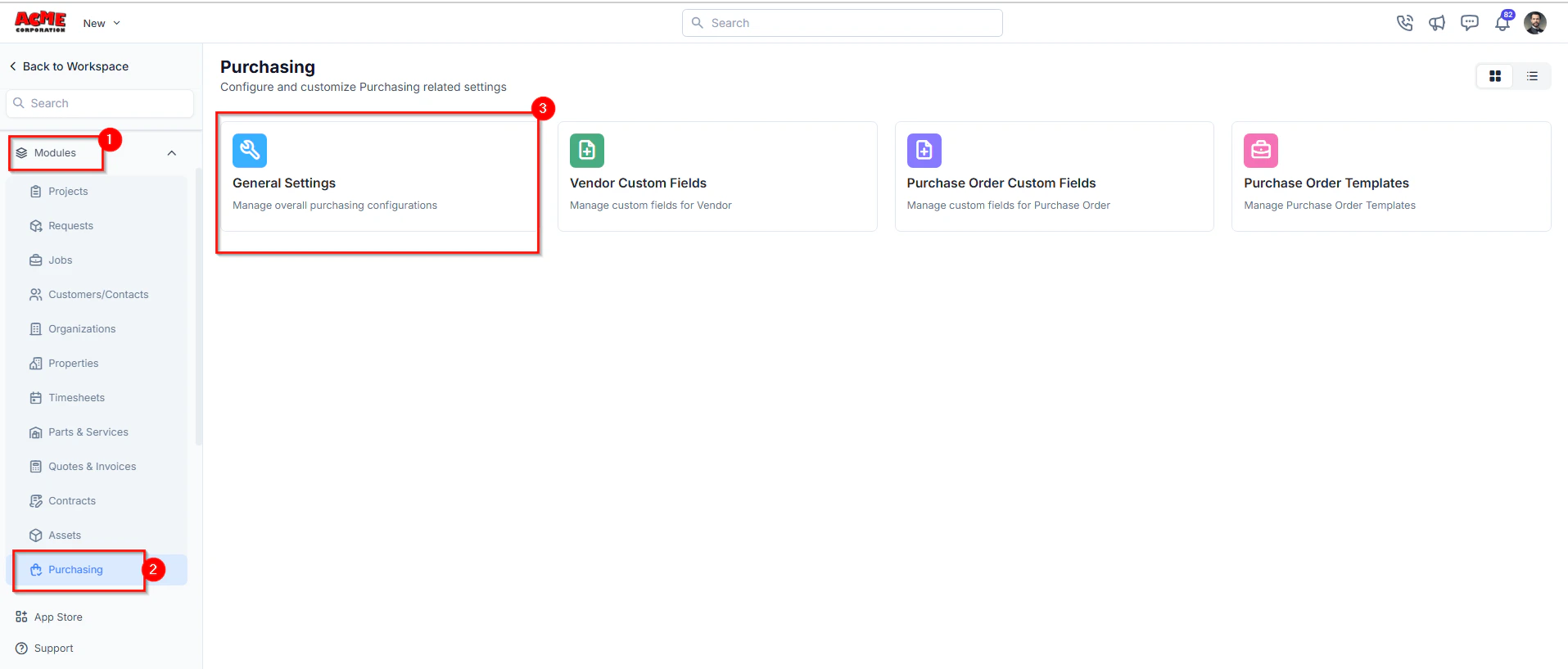The image size is (1568, 669).
Task: Open the New dropdown menu
Action: [102, 23]
